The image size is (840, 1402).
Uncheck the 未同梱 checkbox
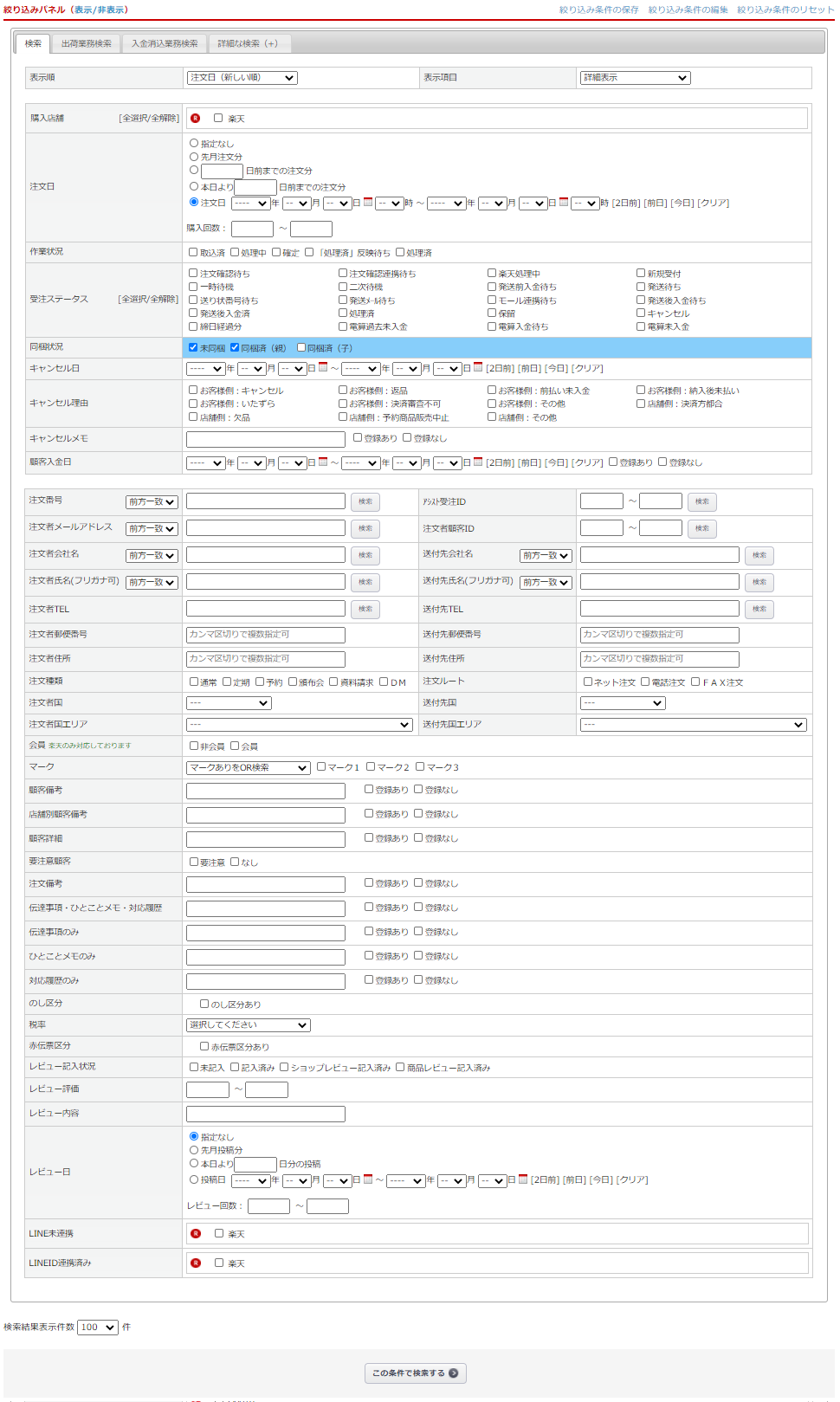(x=193, y=347)
